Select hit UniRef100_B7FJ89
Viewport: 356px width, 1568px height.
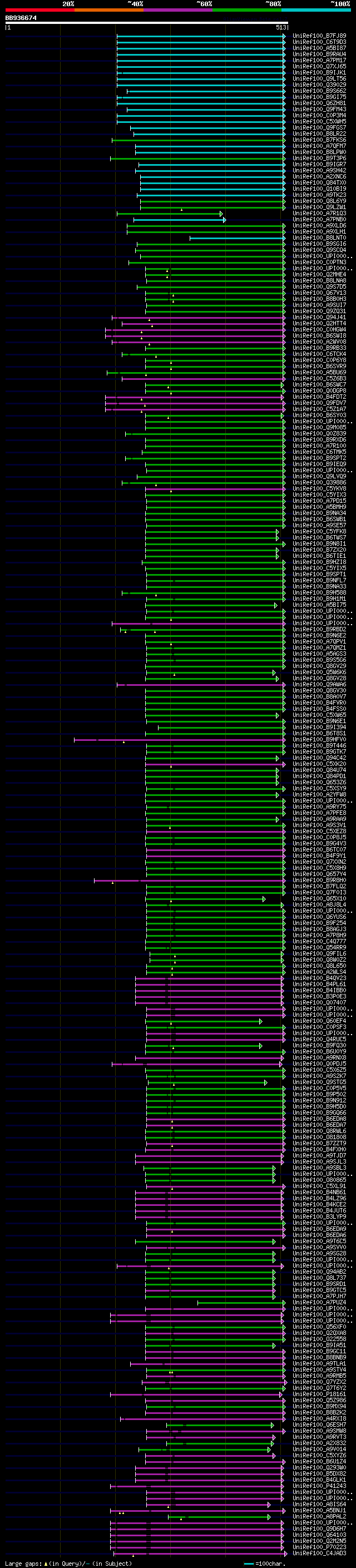(319, 36)
